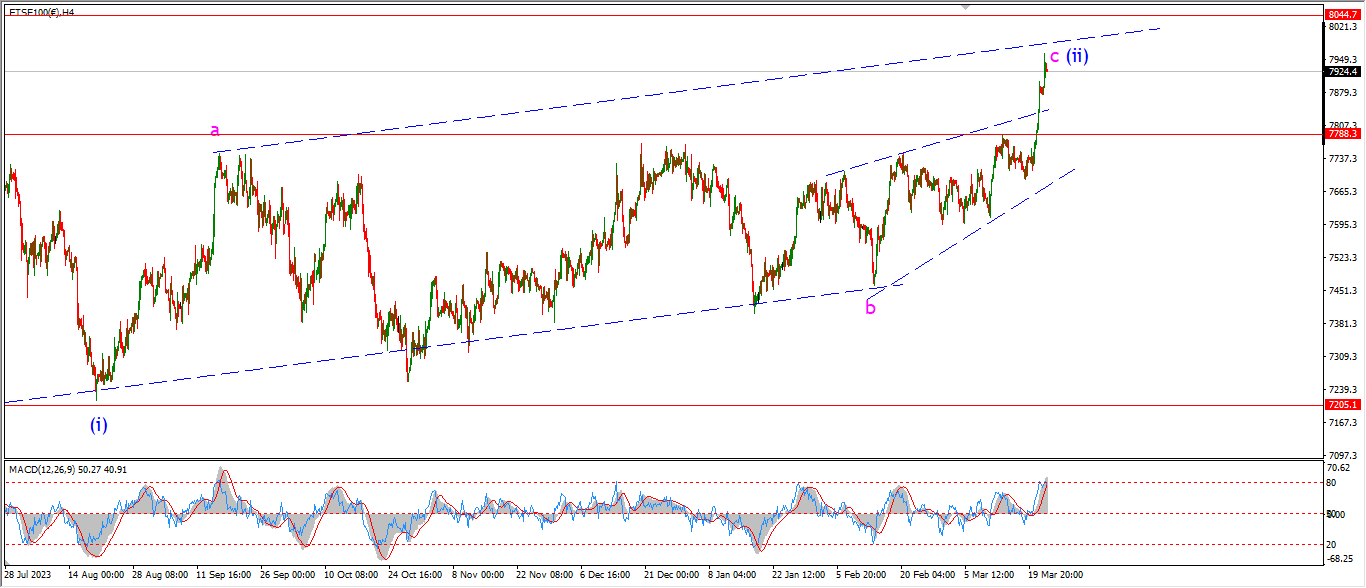Click the 8044.7 red price tag
The image size is (1366, 588).
pyautogui.click(x=1342, y=15)
